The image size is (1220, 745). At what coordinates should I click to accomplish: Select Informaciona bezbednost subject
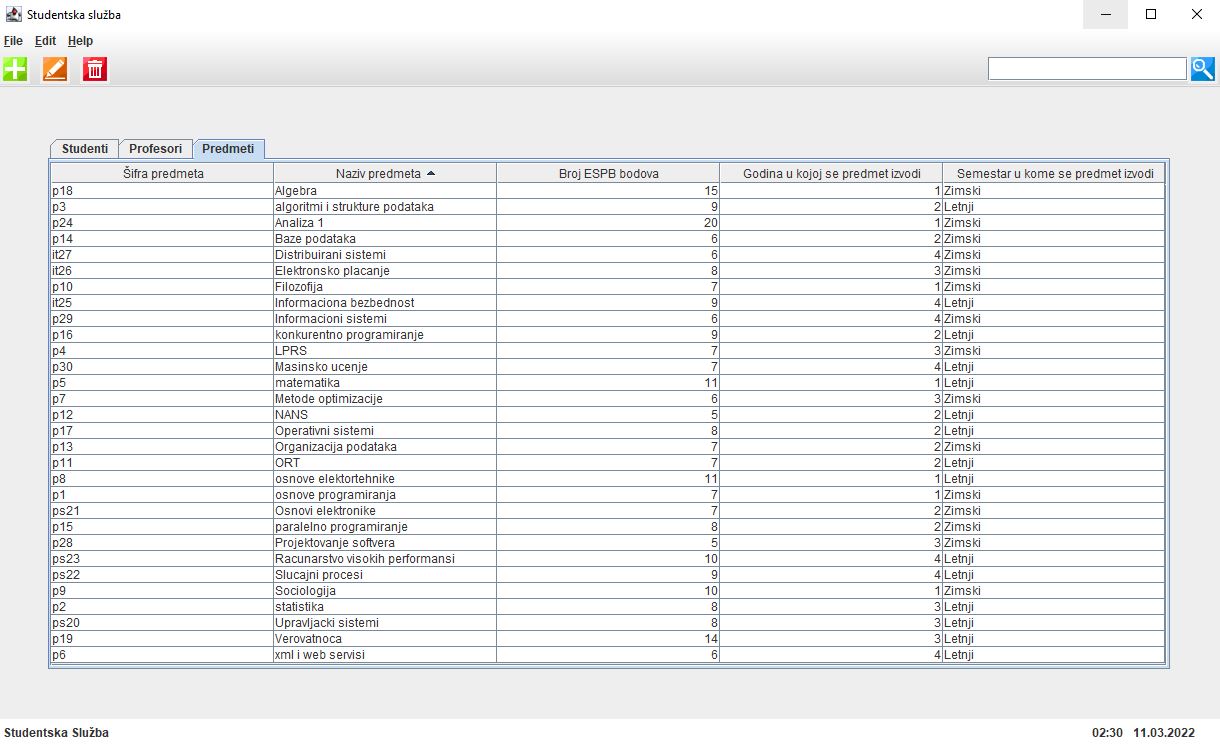(608, 303)
